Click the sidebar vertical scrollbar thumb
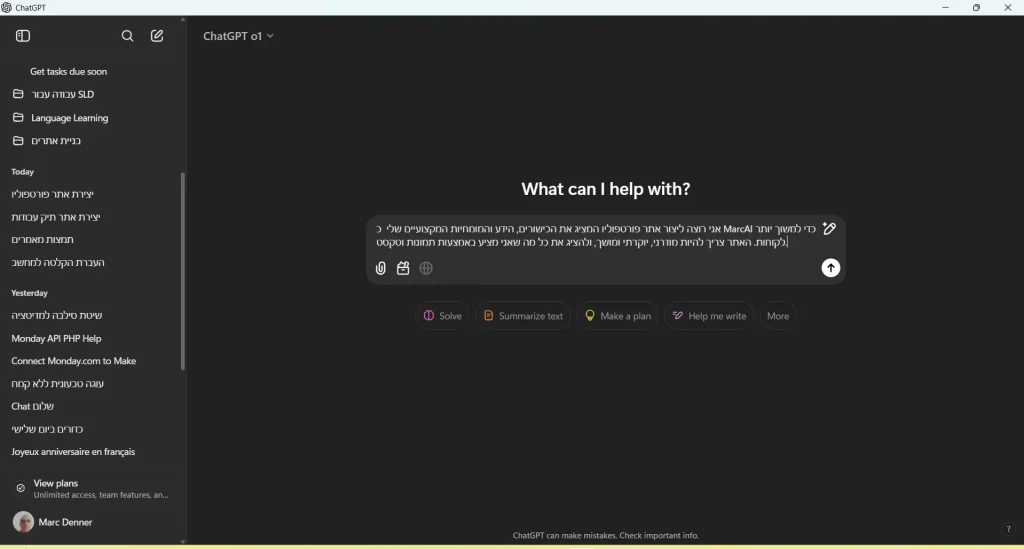Image resolution: width=1024 pixels, height=549 pixels. [183, 271]
